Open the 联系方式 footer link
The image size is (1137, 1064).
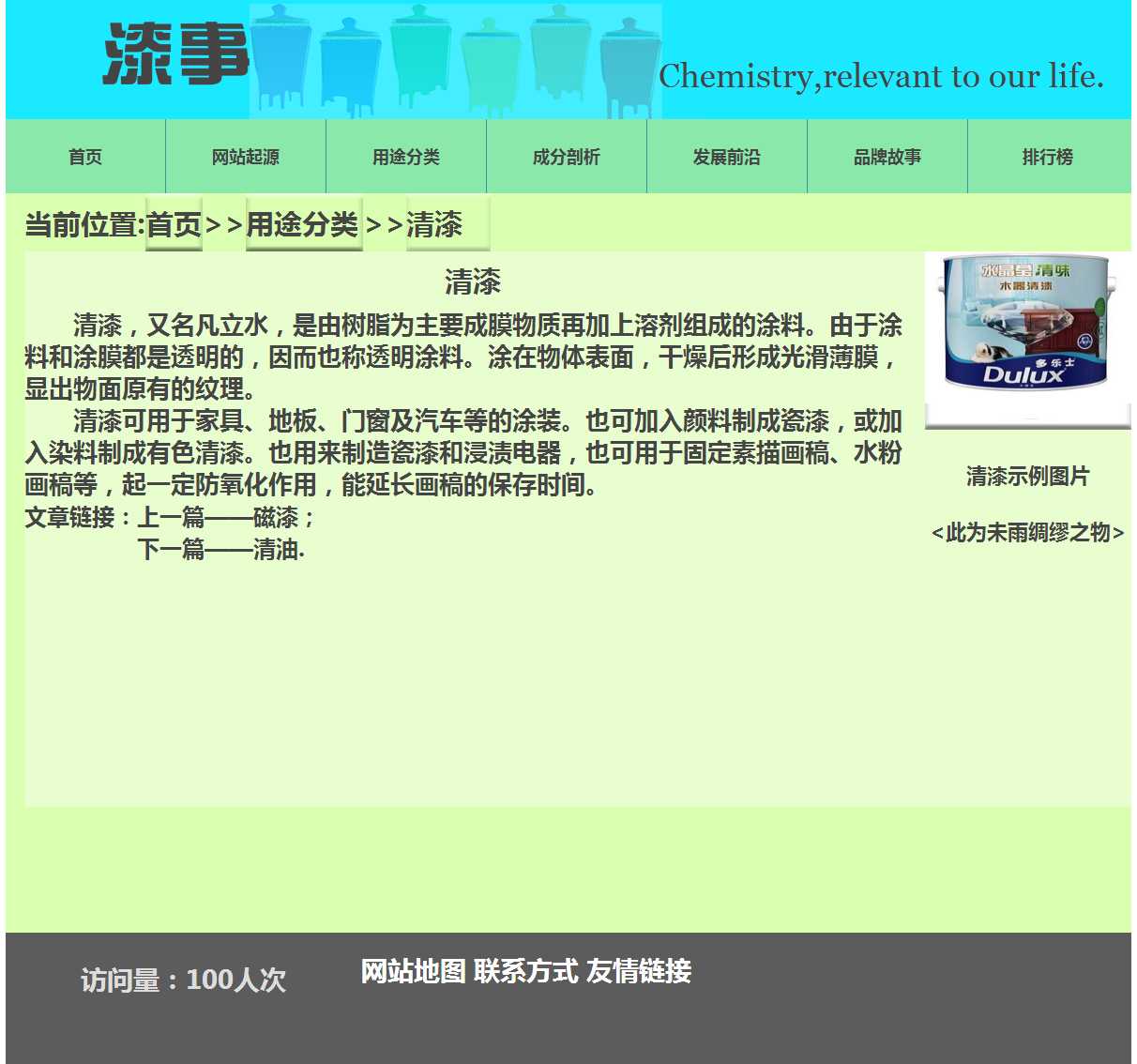(x=525, y=971)
